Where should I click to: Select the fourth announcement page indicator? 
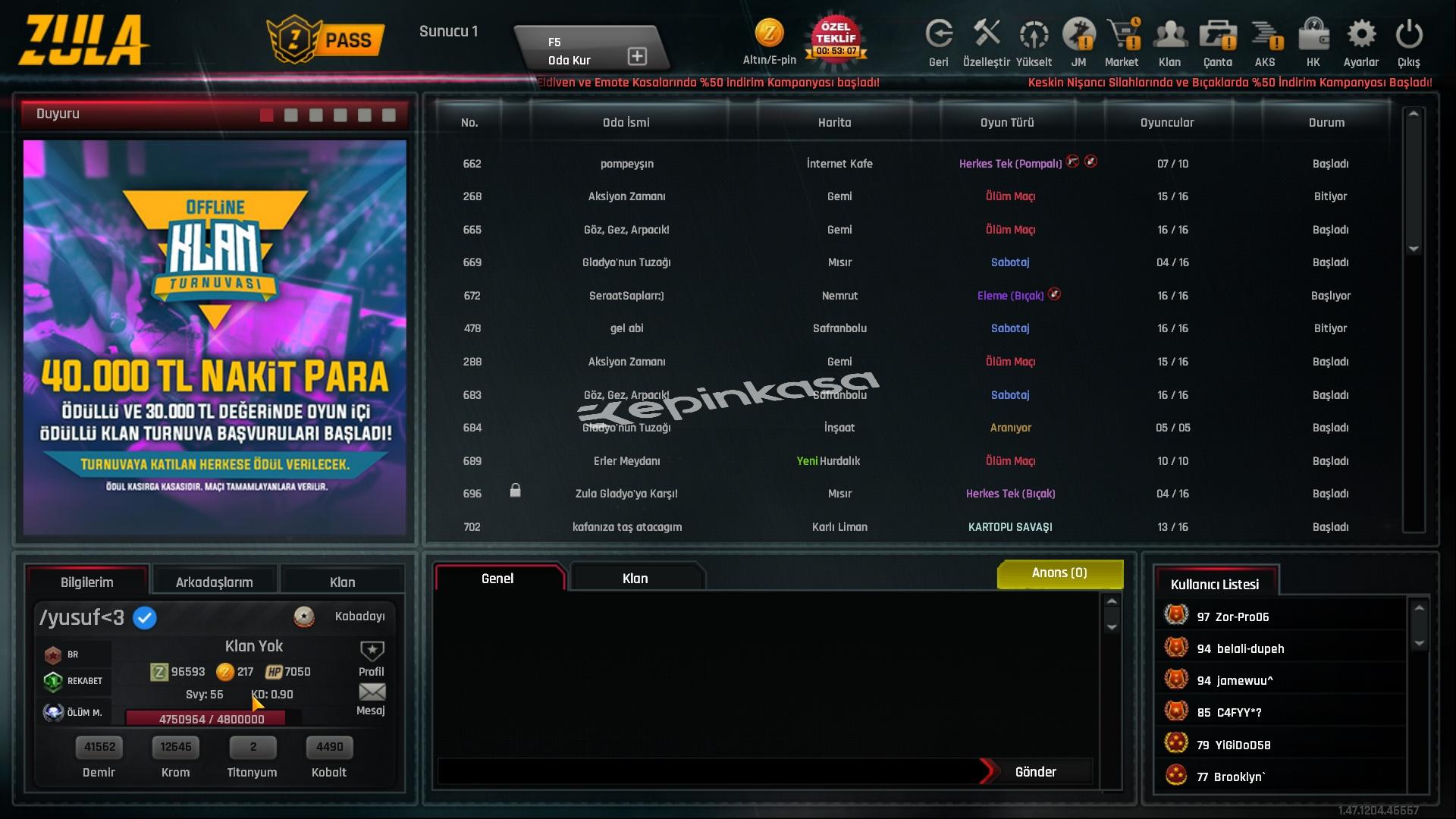tap(340, 115)
